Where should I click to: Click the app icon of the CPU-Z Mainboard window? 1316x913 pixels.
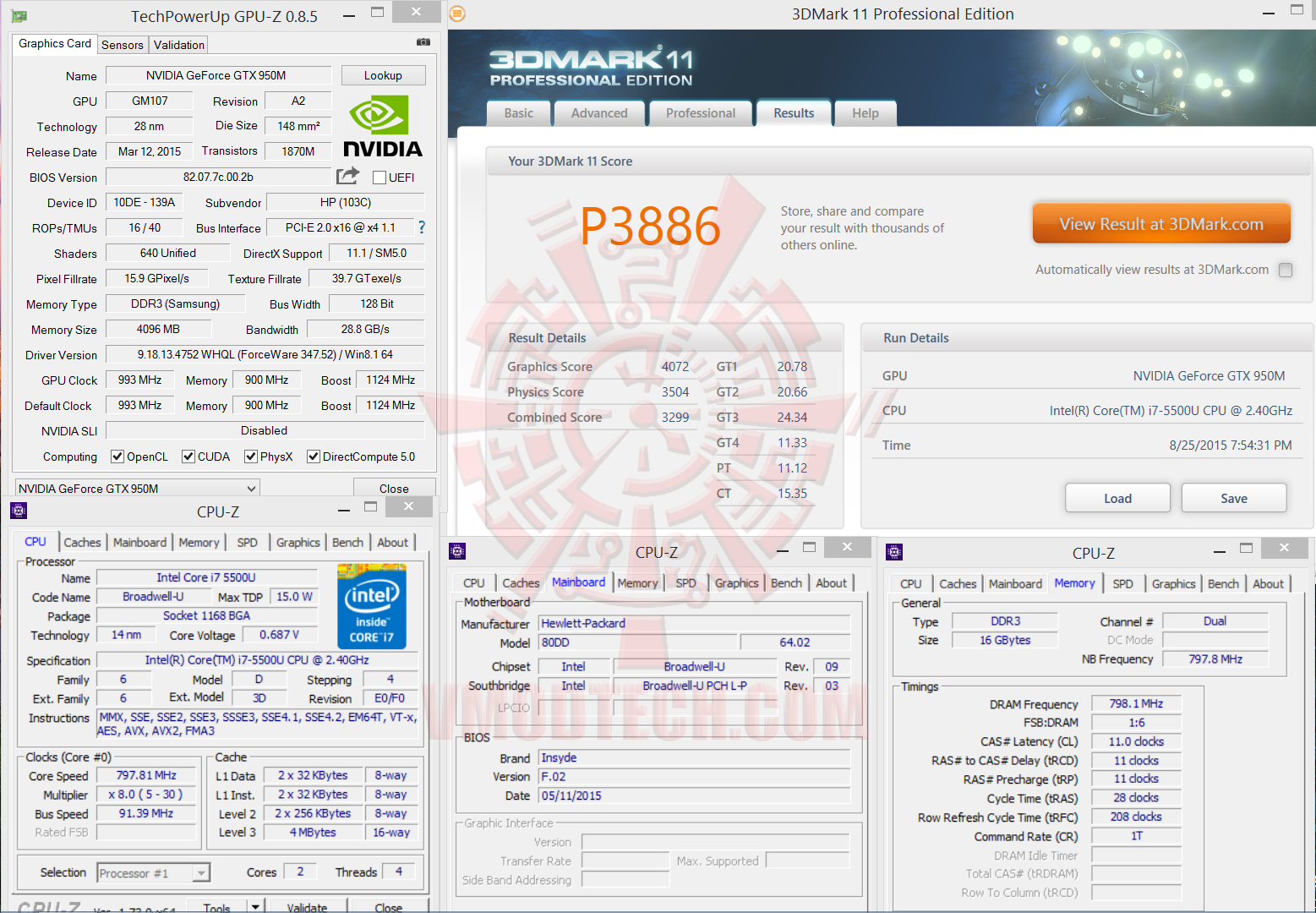click(x=457, y=551)
